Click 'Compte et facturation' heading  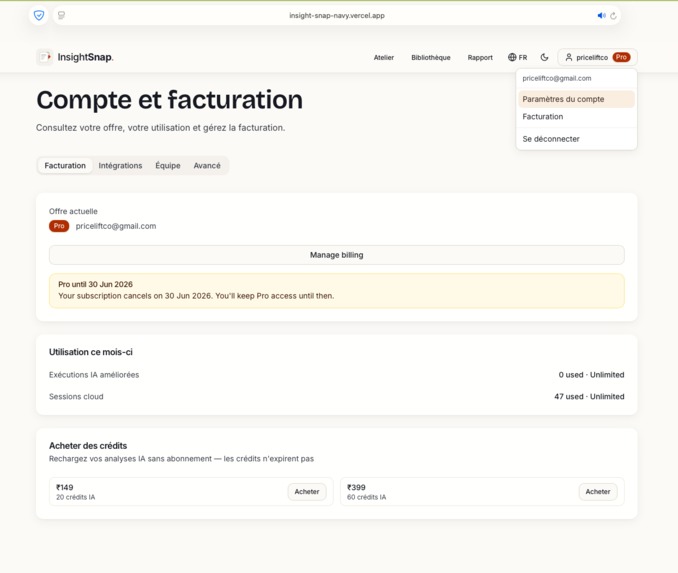pyautogui.click(x=170, y=100)
